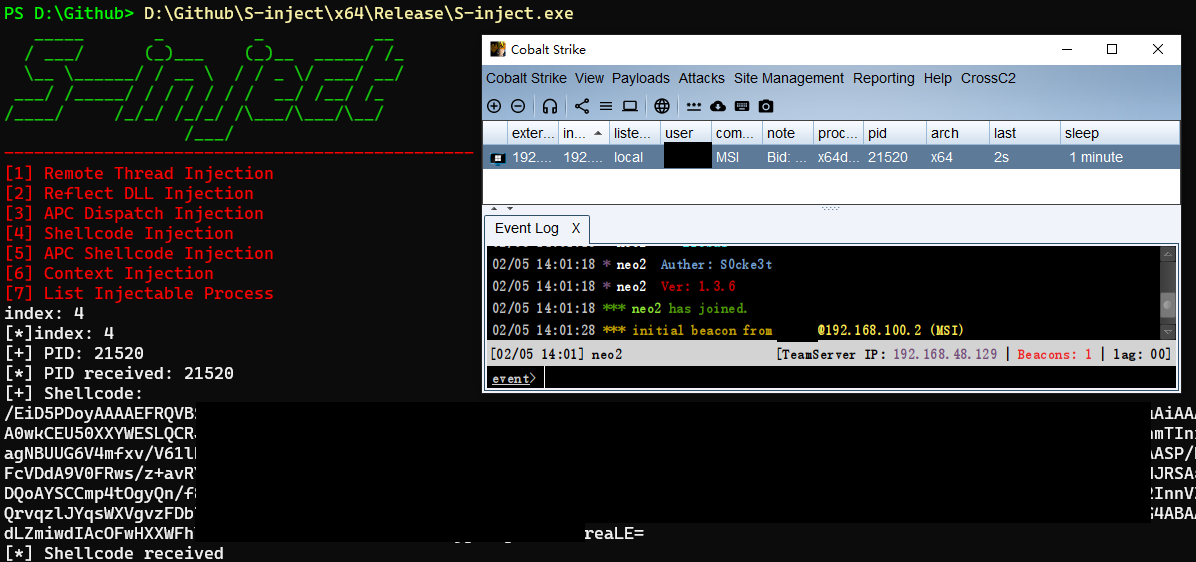
Task: Click 'neo2 has joined.' log line
Action: tap(690, 309)
